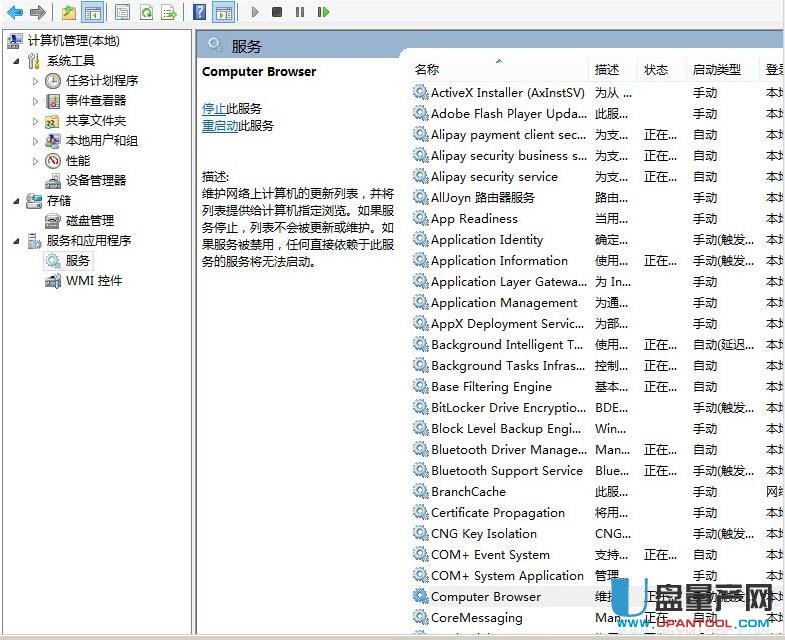Expand the 事件查看器 node arrow
Image resolution: width=785 pixels, height=640 pixels.
pos(35,101)
